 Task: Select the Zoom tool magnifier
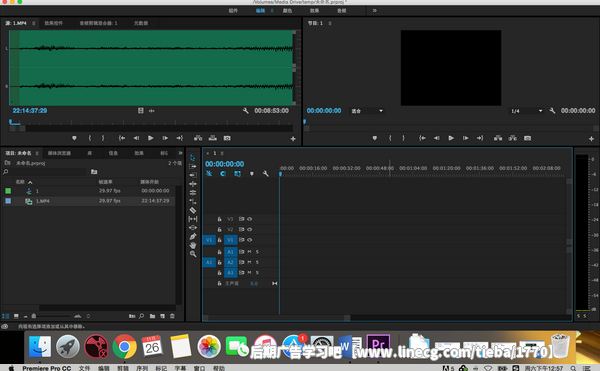[193, 254]
